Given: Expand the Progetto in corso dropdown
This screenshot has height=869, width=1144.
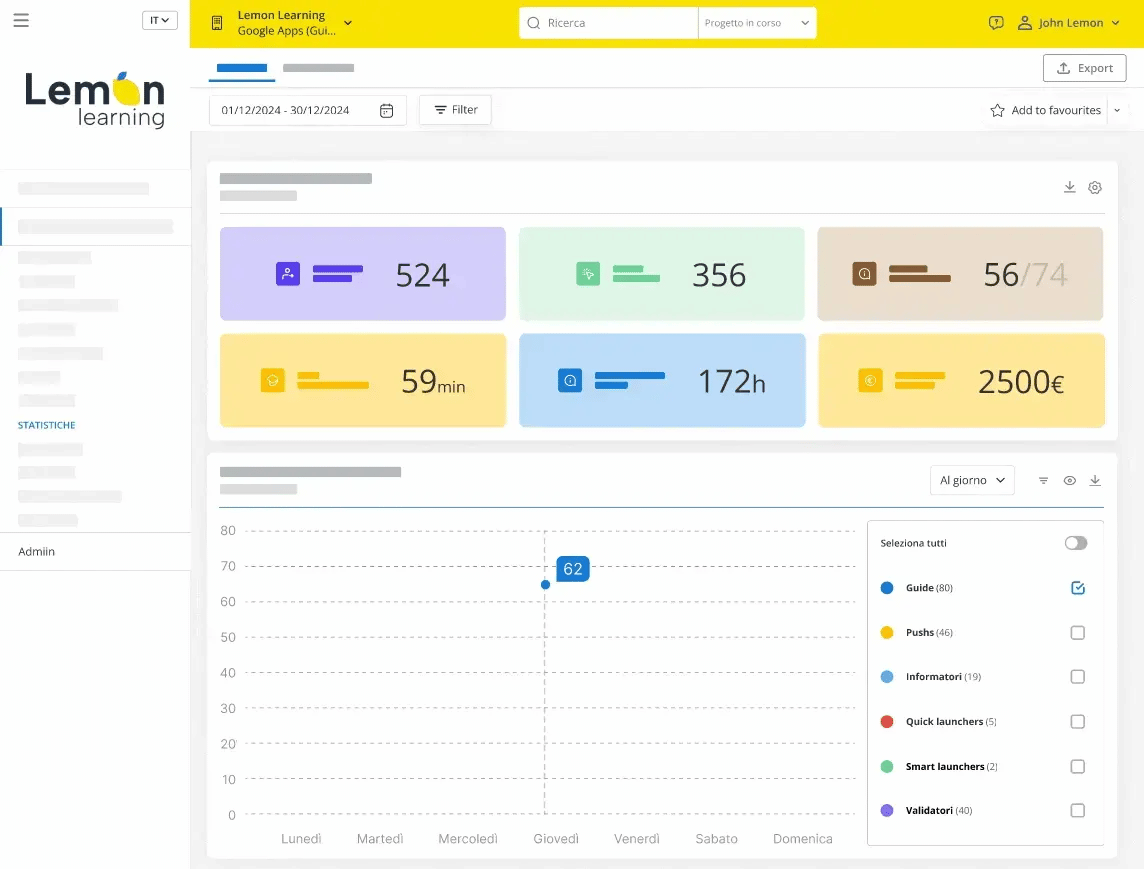Looking at the screenshot, I should click(757, 23).
